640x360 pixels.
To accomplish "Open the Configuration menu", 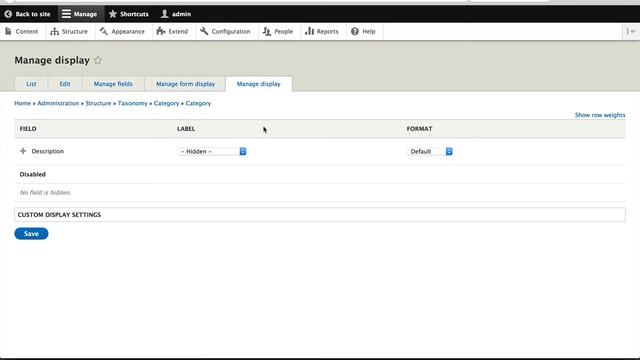I will click(225, 31).
